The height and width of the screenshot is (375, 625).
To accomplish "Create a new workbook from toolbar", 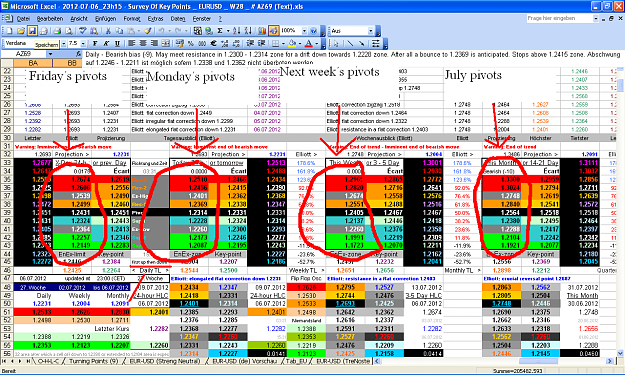I will point(9,31).
